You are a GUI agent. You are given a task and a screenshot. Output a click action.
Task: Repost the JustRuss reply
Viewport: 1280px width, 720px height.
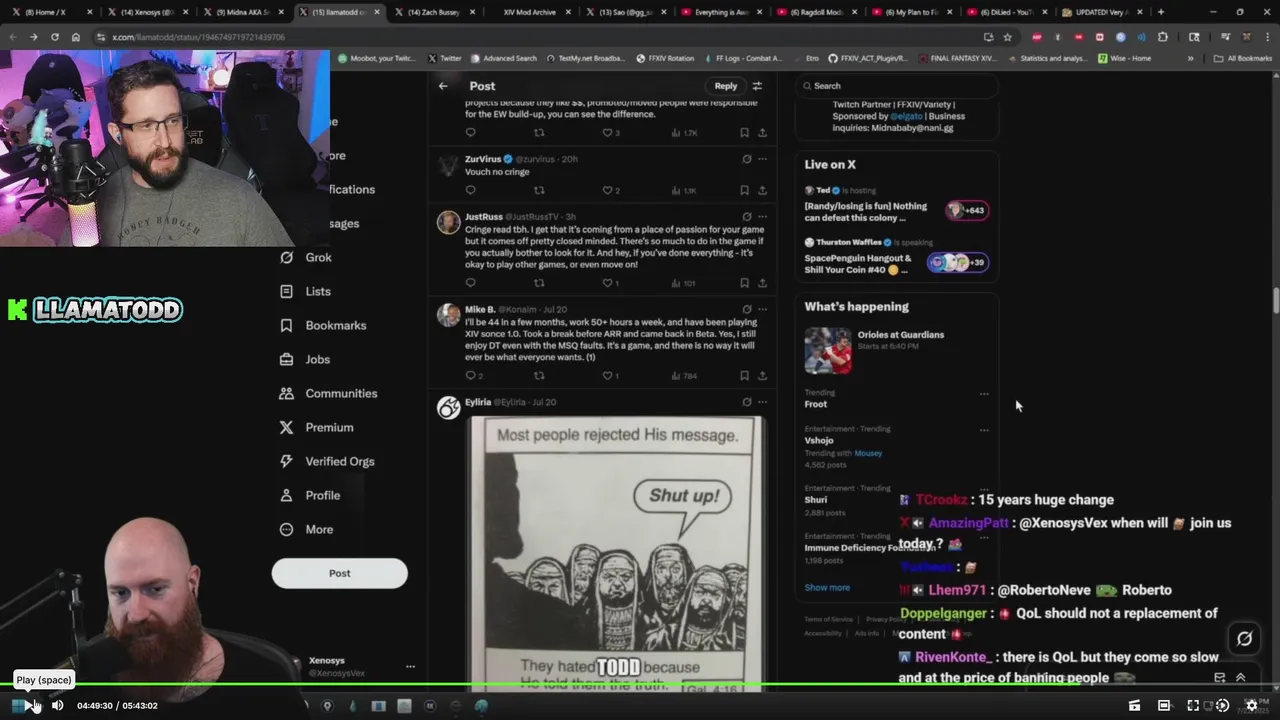click(539, 283)
